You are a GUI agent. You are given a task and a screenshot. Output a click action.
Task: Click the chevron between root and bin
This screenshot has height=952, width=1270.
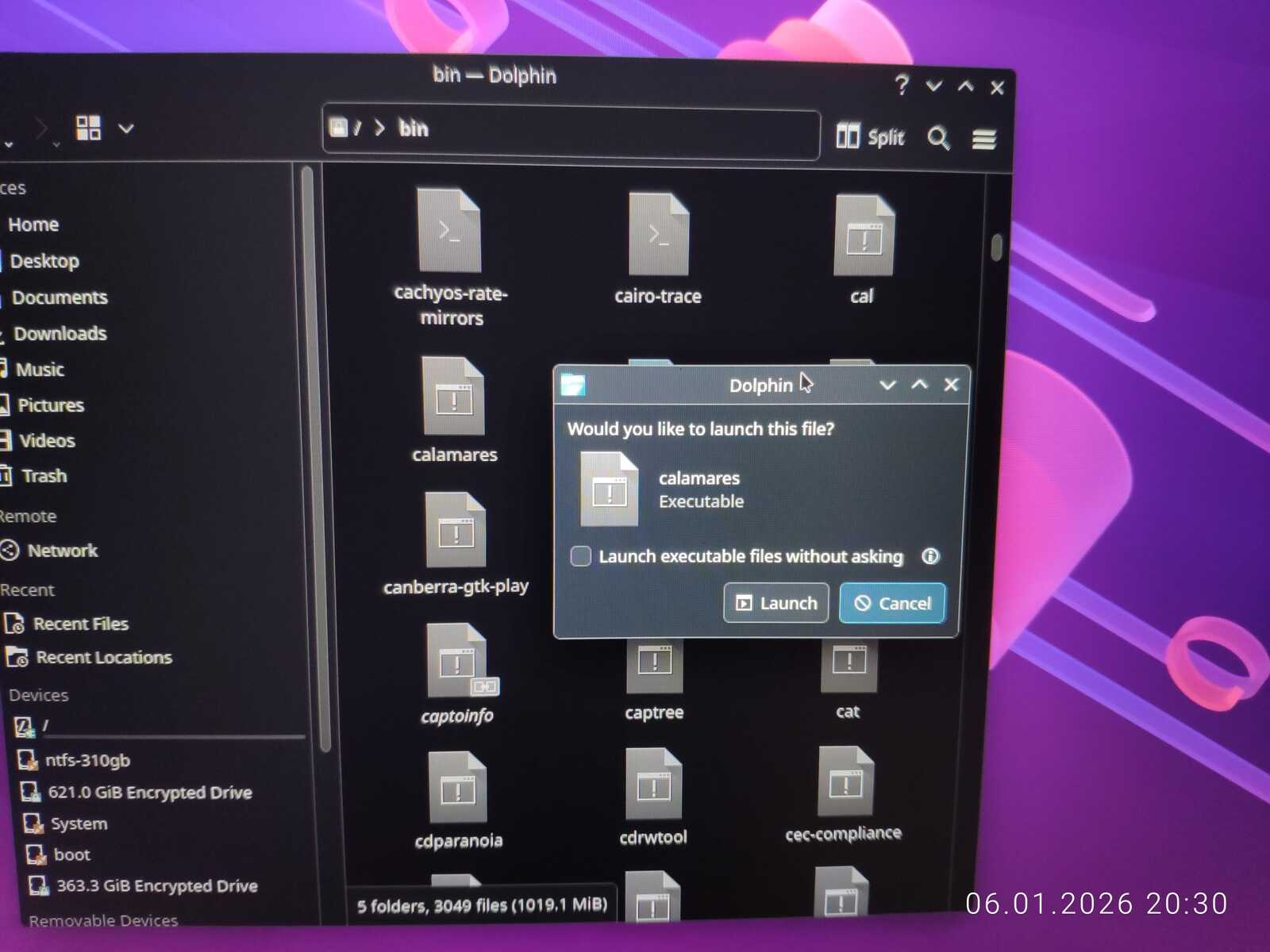point(379,128)
